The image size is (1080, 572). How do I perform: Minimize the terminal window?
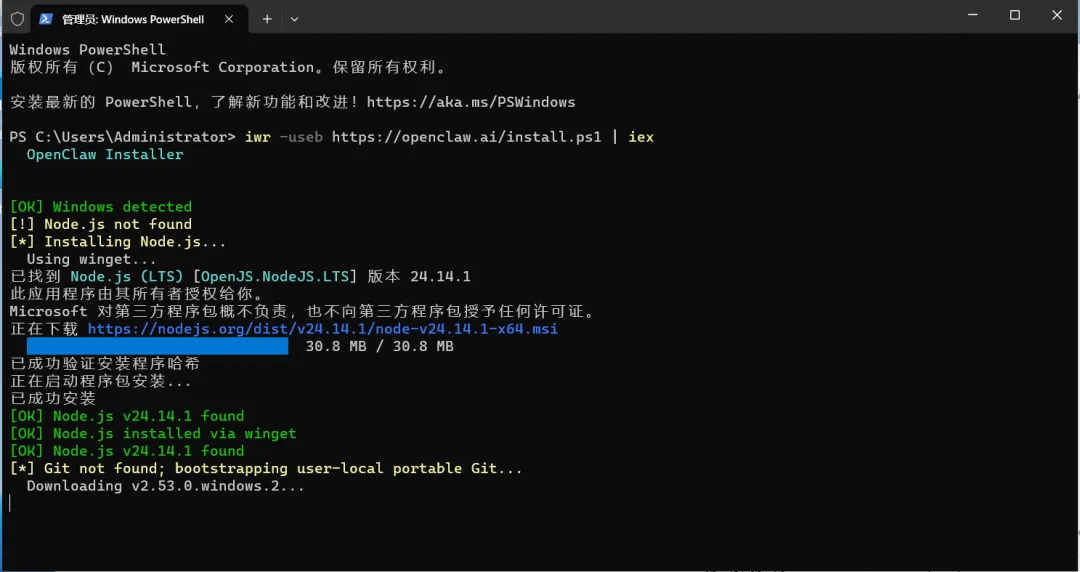tap(973, 15)
